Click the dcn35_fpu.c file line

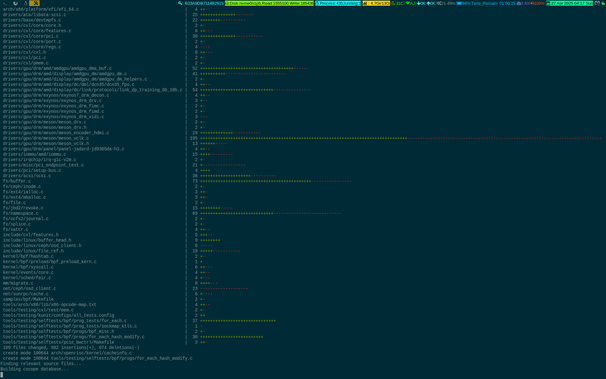click(x=68, y=85)
